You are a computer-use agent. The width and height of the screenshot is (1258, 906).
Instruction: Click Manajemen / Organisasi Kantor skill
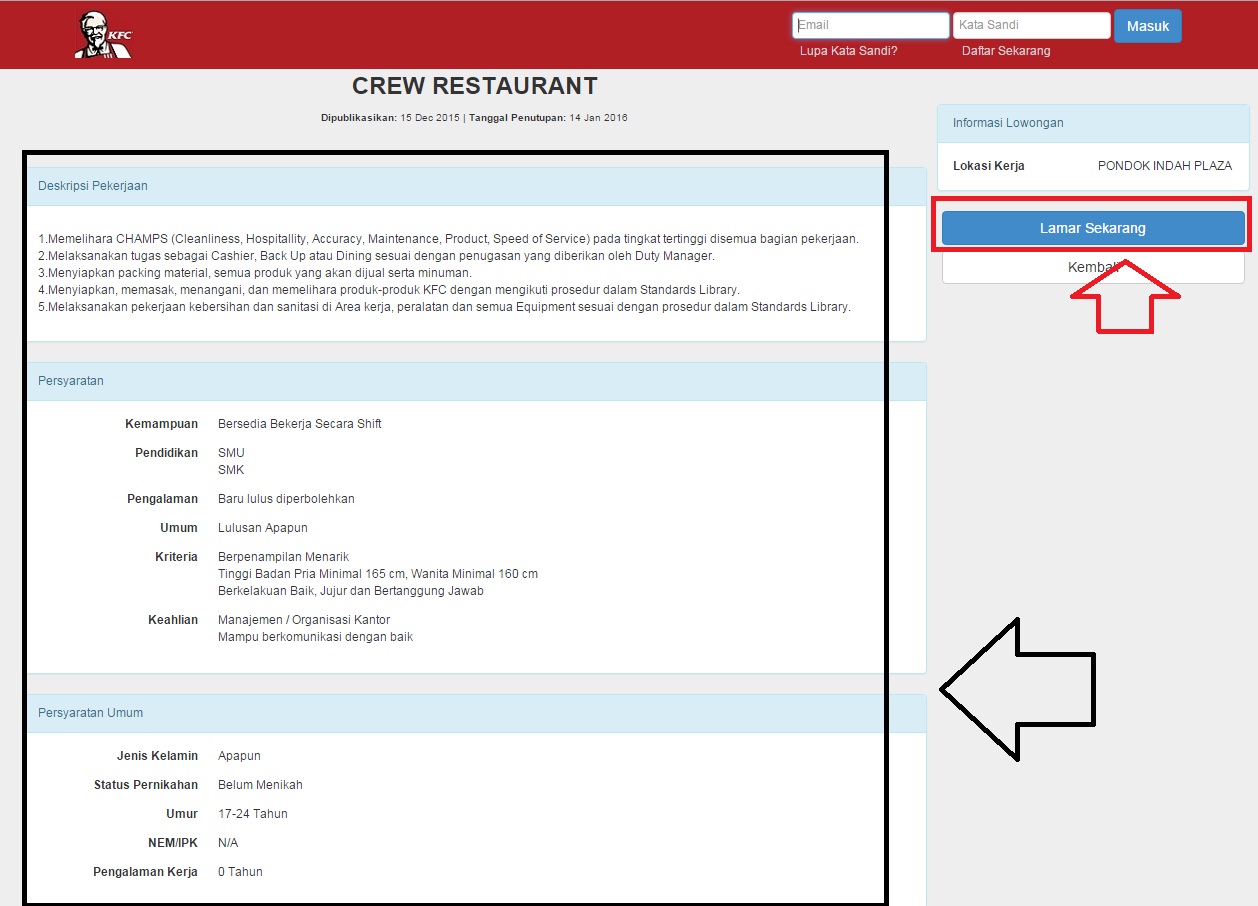coord(304,620)
